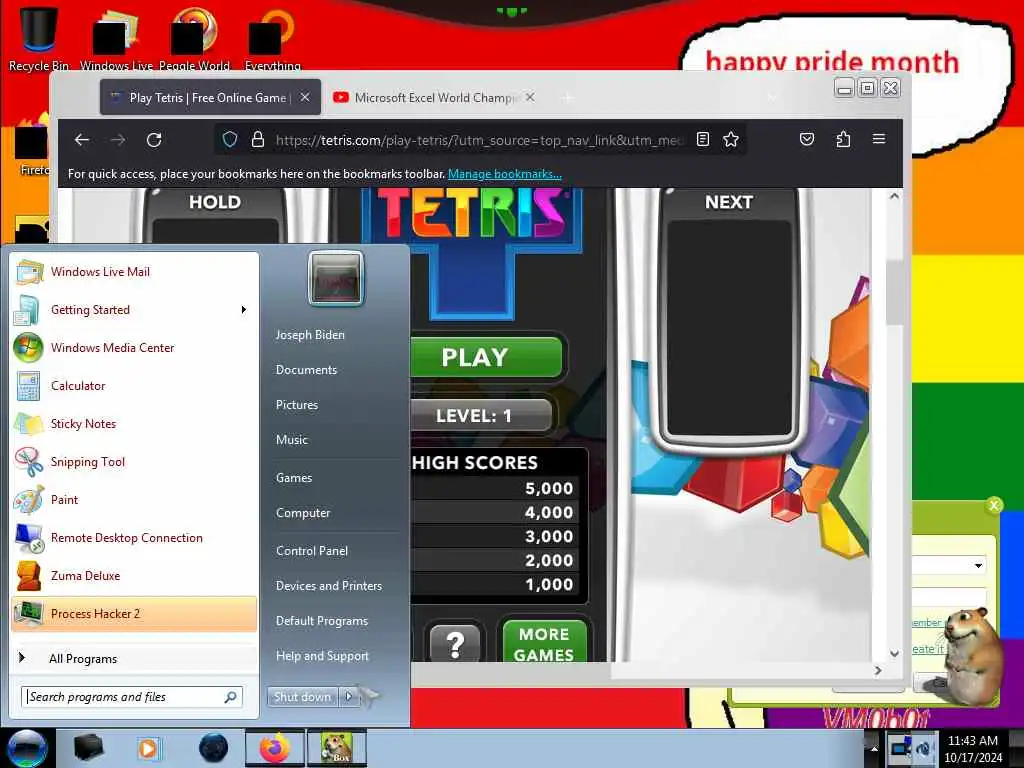Start the game with PLAY button
The image size is (1024, 768).
point(485,357)
